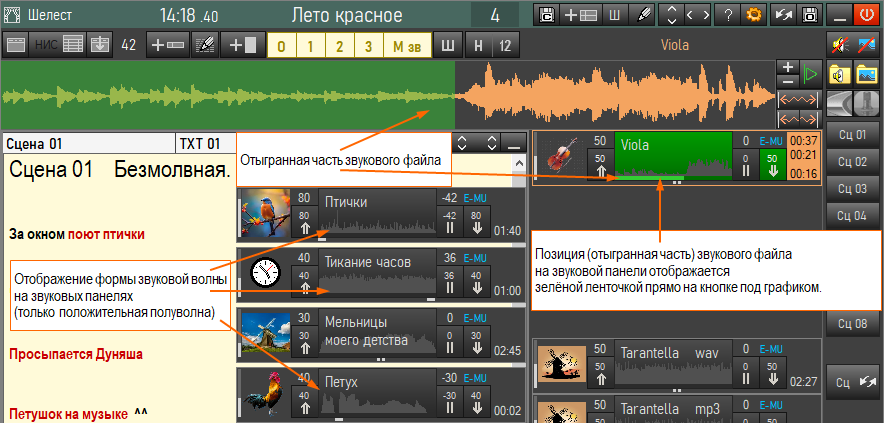Fade in 'Мельницы' panel with up arrow
884x423 pixels.
[x=304, y=342]
